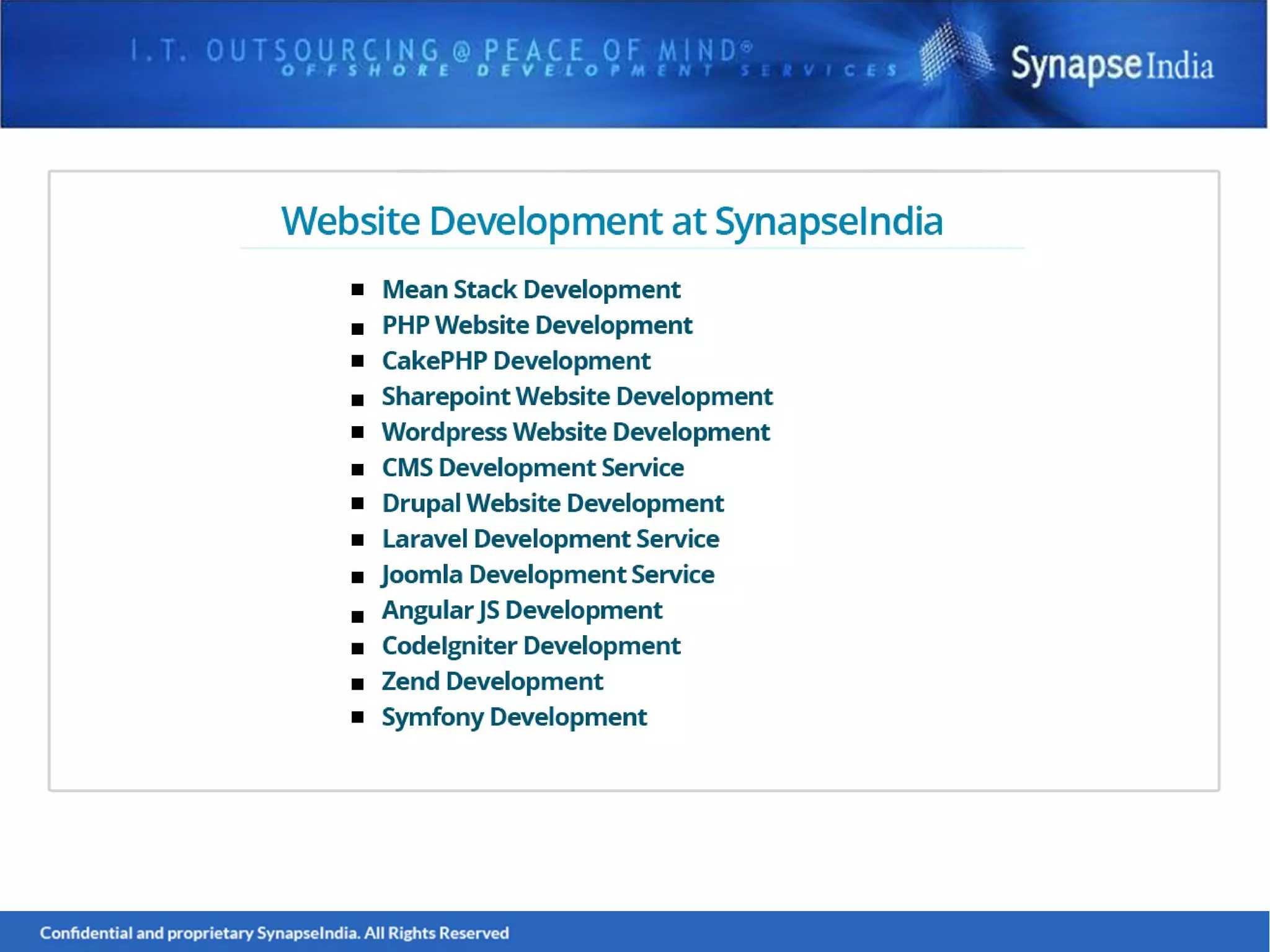Open Sharepoint Website Development item
Viewport: 1270px width, 952px height.
[577, 397]
